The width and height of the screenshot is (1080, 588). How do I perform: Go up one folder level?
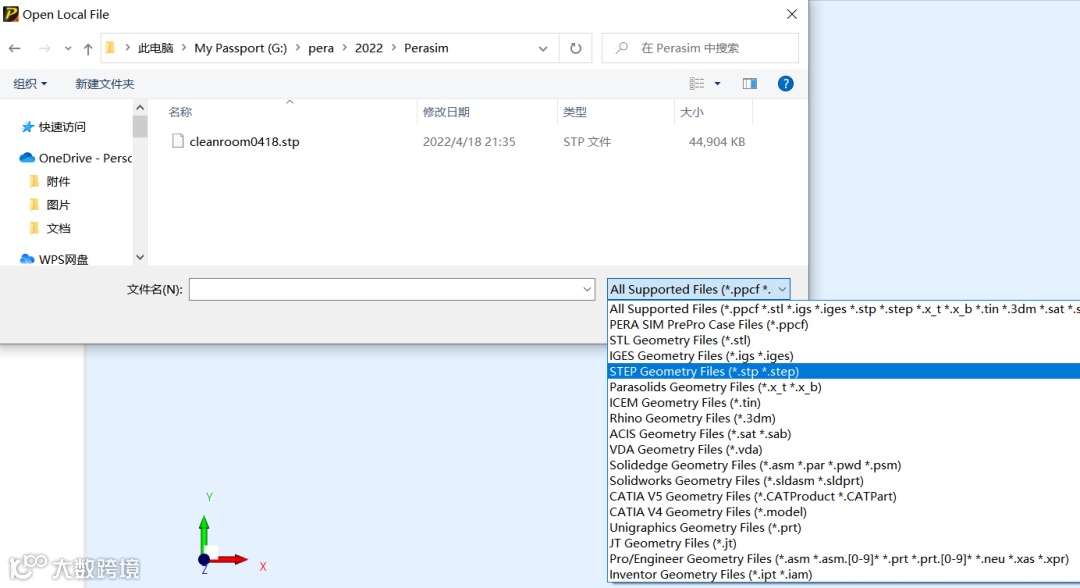(x=87, y=48)
